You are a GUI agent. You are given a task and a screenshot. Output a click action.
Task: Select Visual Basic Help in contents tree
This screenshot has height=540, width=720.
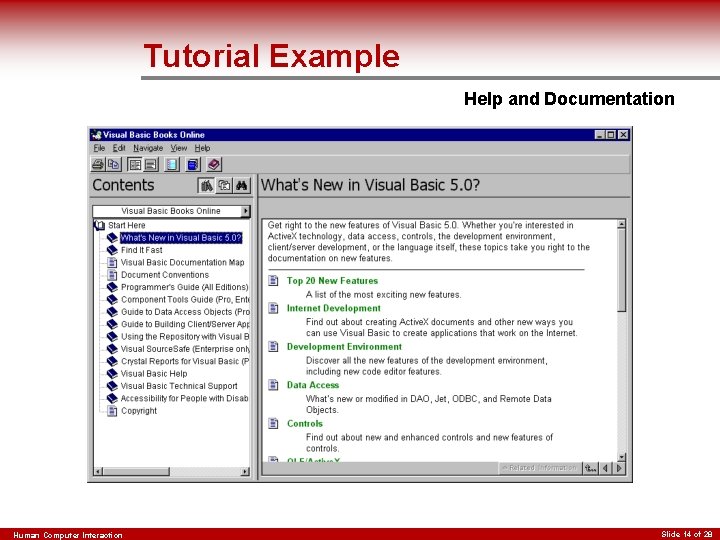point(154,374)
